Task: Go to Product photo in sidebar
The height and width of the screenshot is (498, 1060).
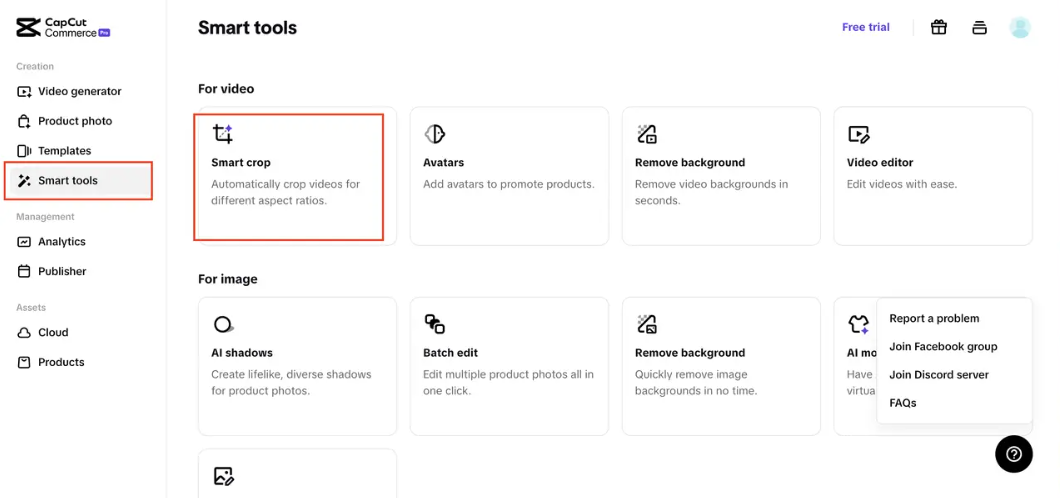Action: click(74, 121)
